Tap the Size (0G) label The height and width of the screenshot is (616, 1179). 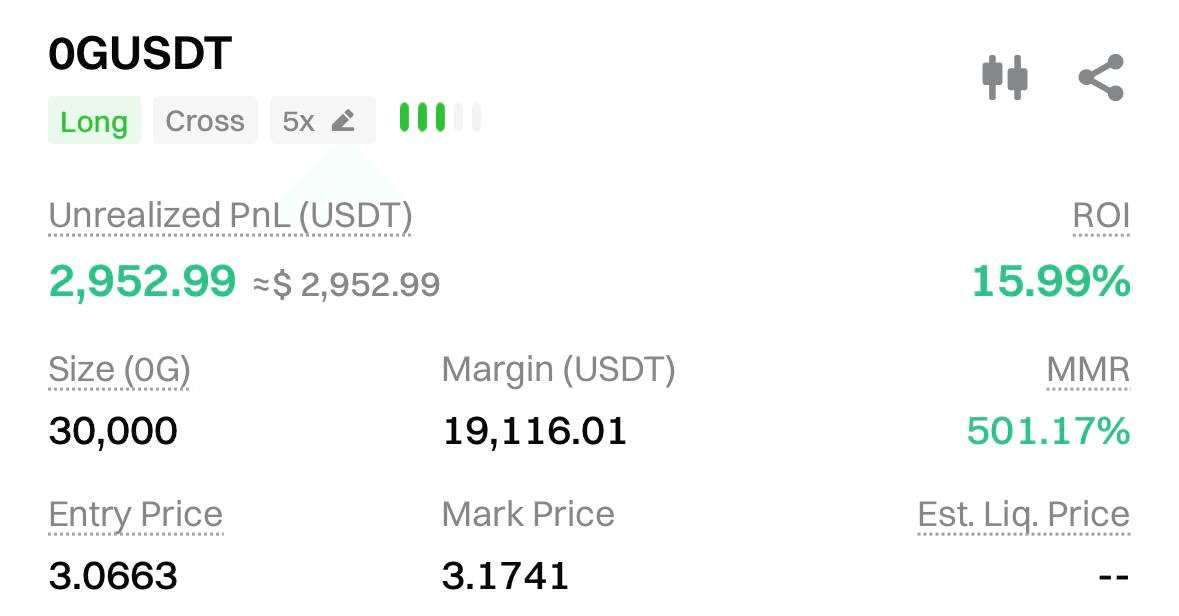(x=119, y=370)
